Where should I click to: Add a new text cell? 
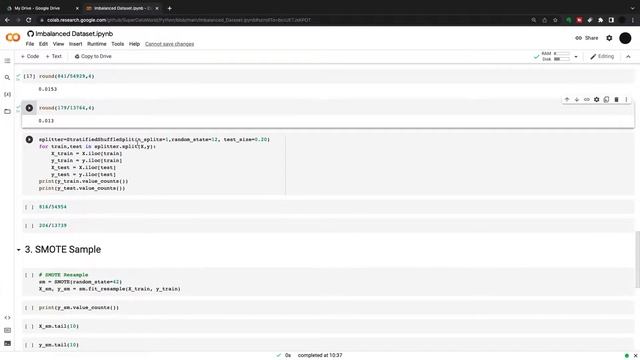click(x=53, y=56)
